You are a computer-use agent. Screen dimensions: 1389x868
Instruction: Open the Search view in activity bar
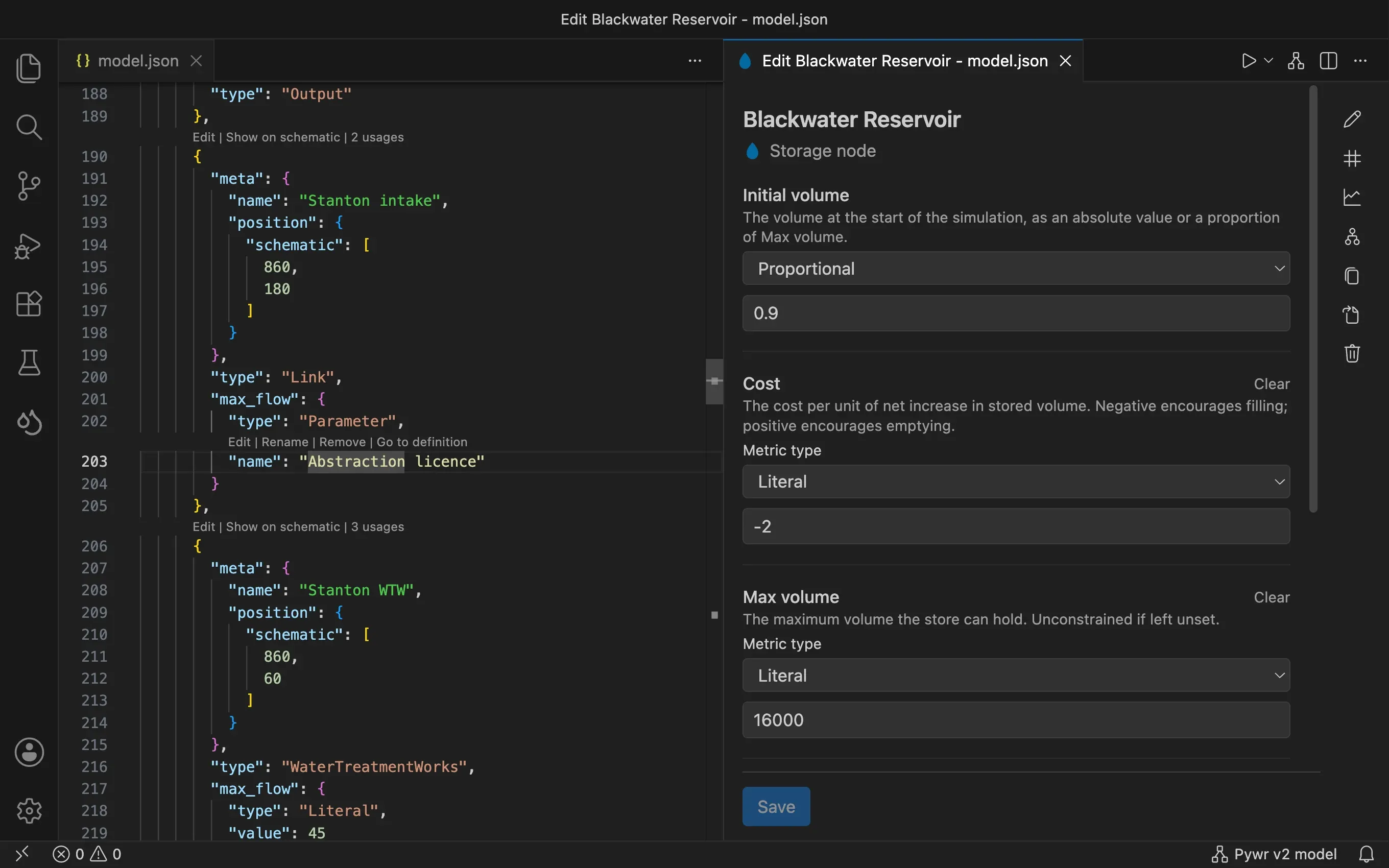pyautogui.click(x=29, y=127)
